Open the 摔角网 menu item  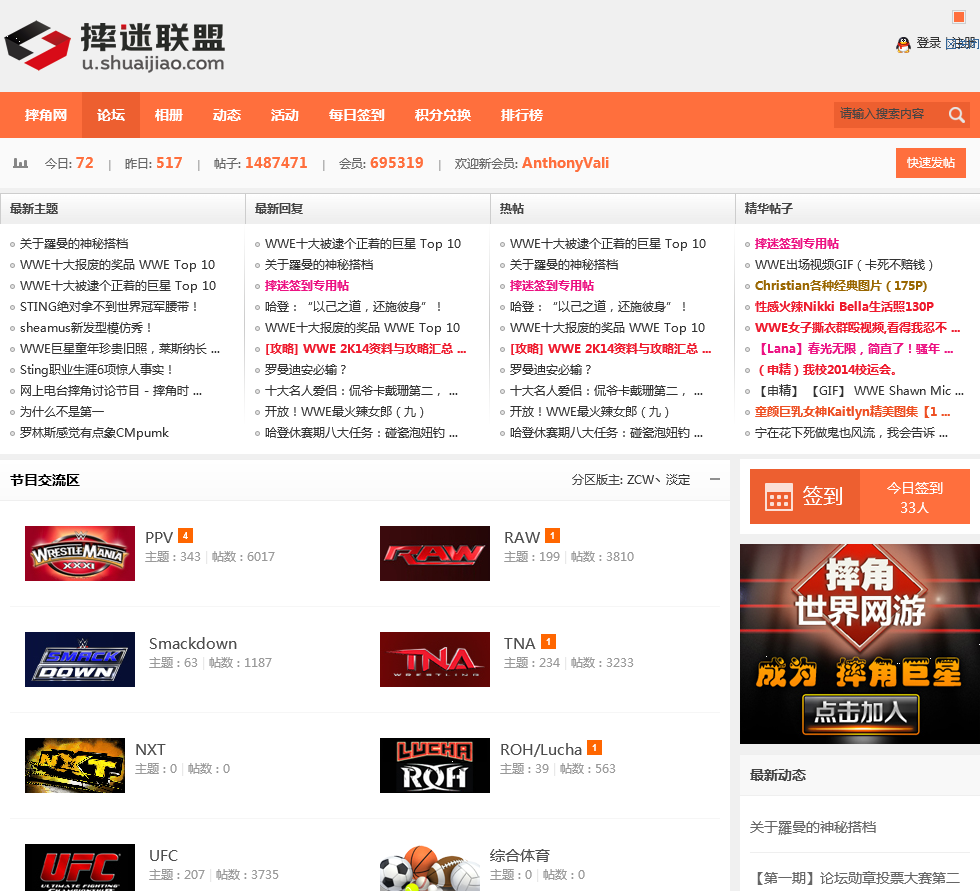click(x=46, y=115)
